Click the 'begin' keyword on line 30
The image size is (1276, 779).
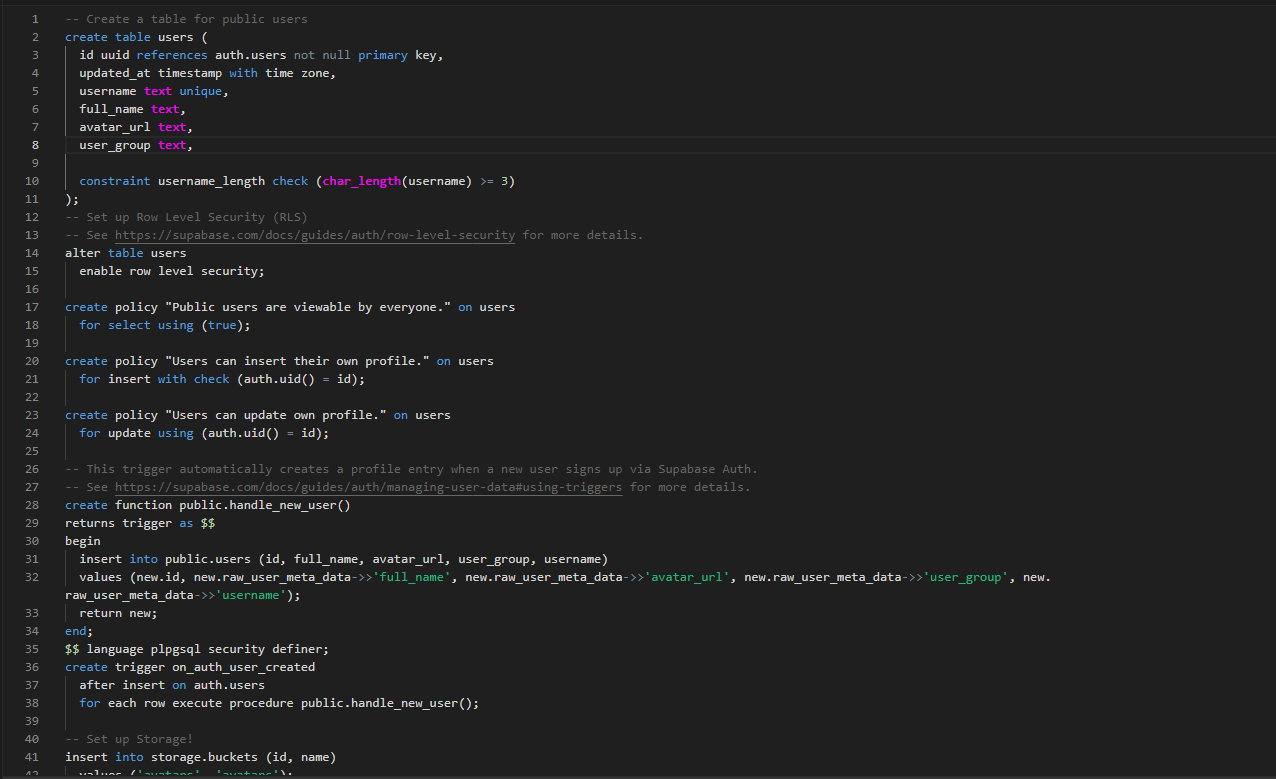pos(83,541)
